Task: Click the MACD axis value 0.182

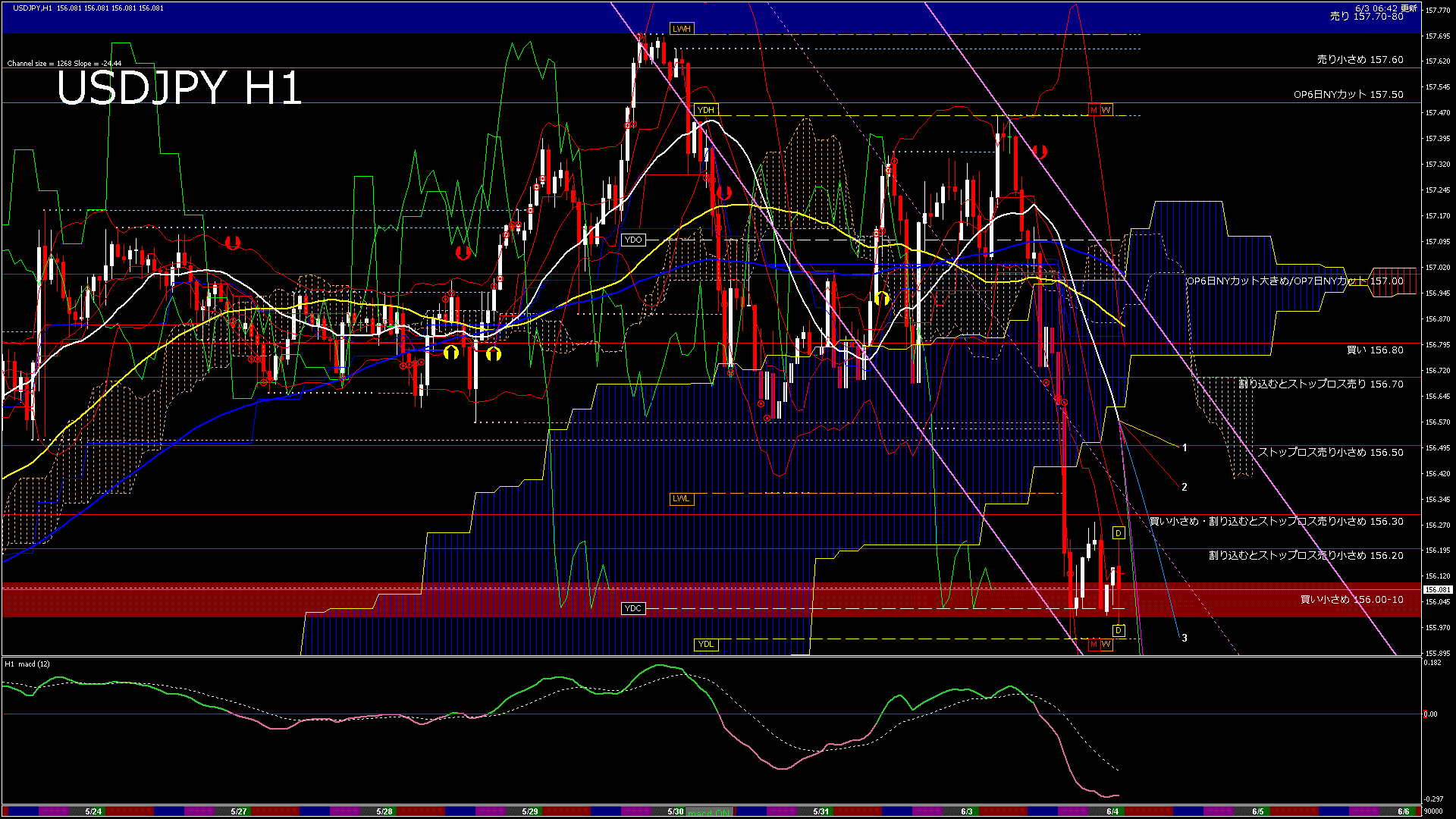Action: [x=1433, y=663]
